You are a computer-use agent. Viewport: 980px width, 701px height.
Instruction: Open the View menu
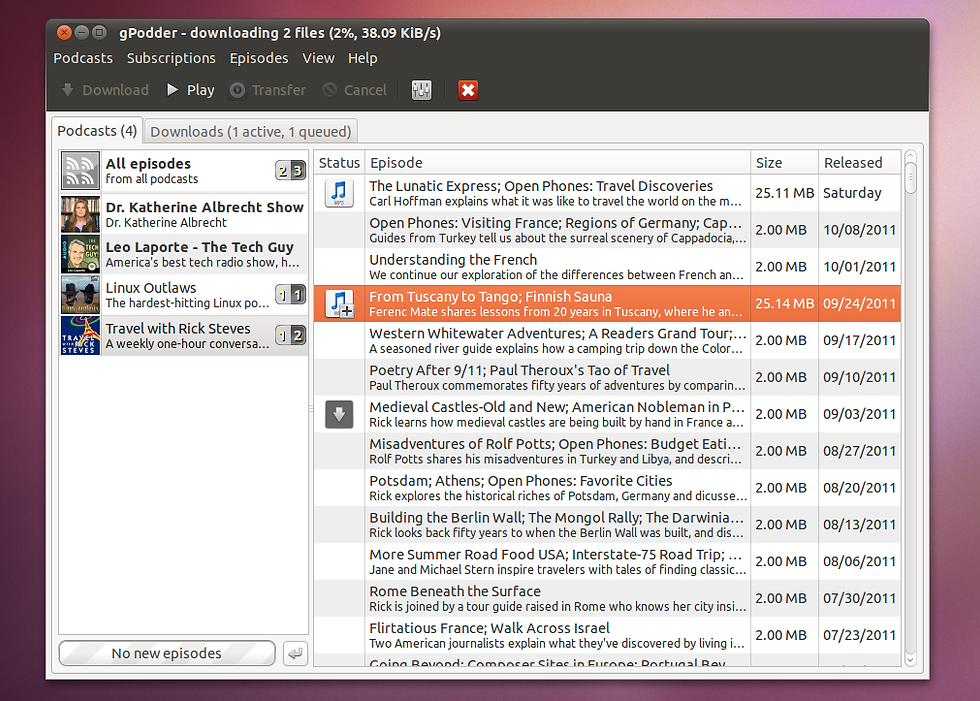pyautogui.click(x=318, y=58)
